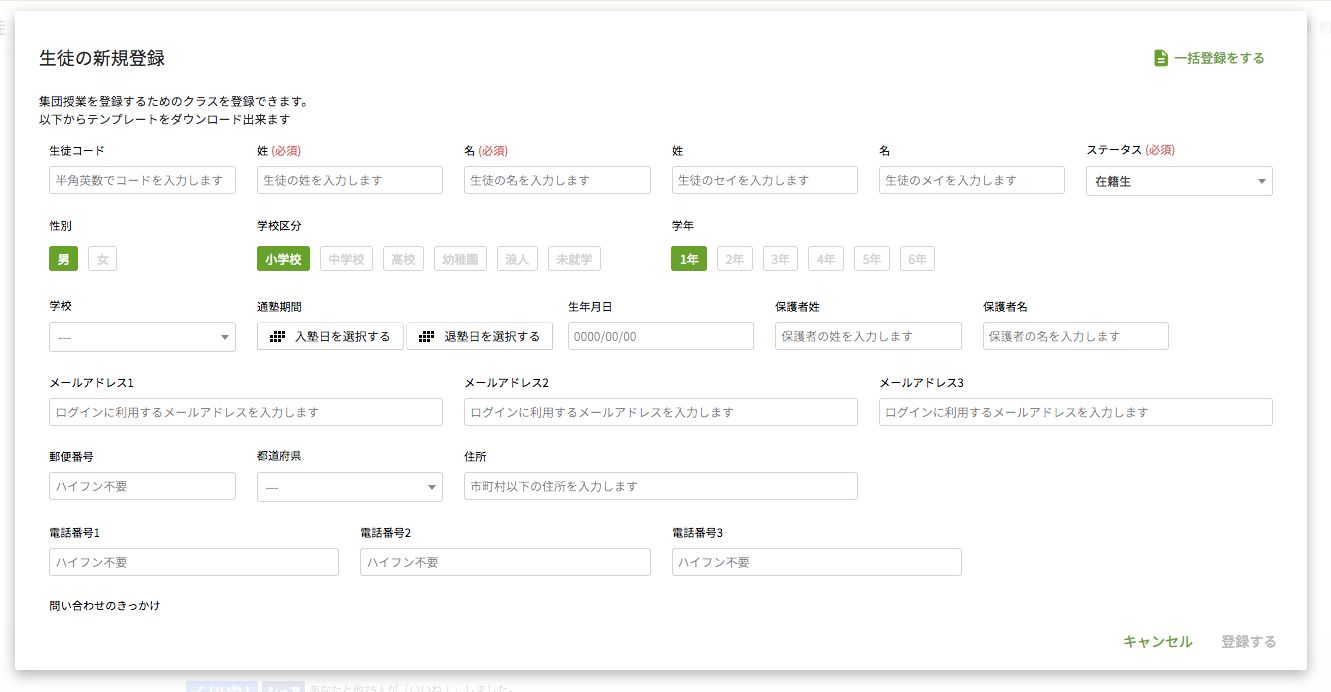
Task: Select 幼稚園 school category
Action: click(460, 259)
